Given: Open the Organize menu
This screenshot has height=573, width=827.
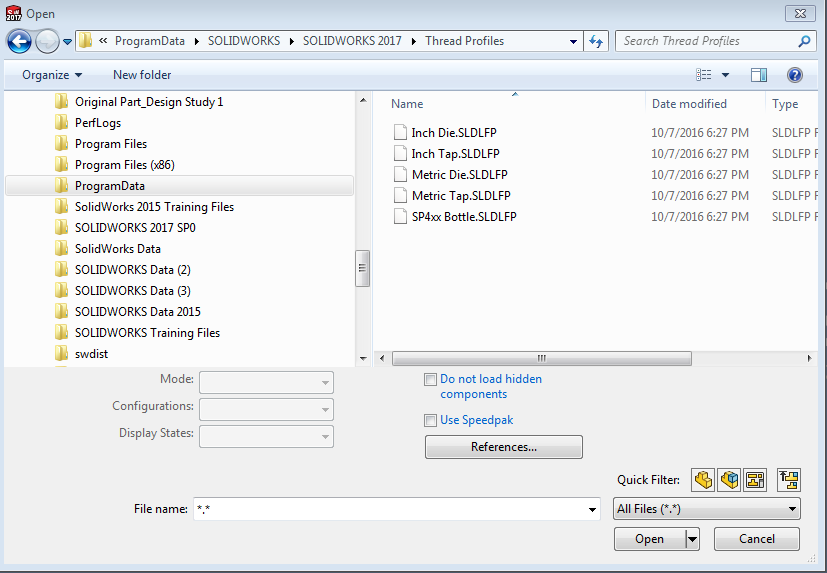Looking at the screenshot, I should 52,75.
